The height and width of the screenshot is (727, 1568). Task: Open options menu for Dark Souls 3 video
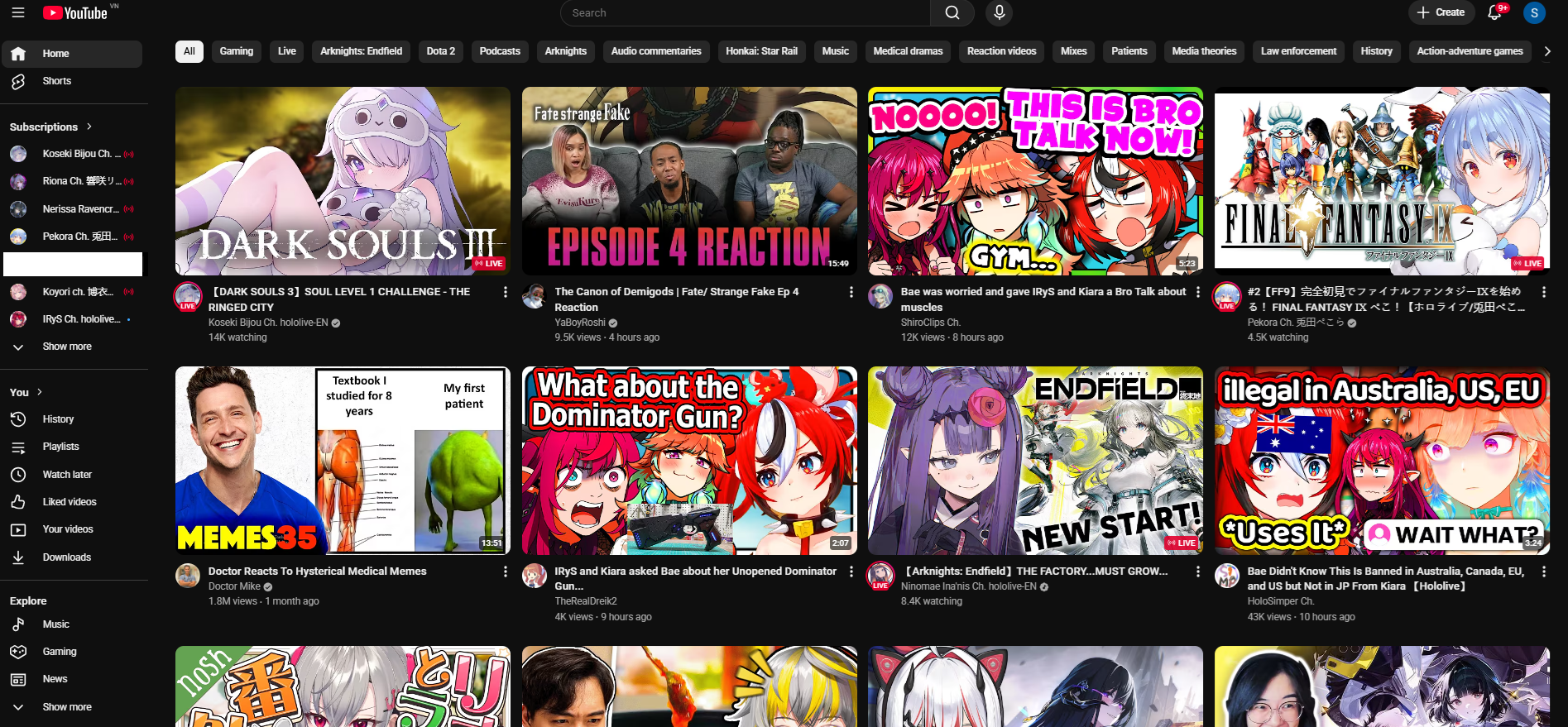[x=505, y=292]
